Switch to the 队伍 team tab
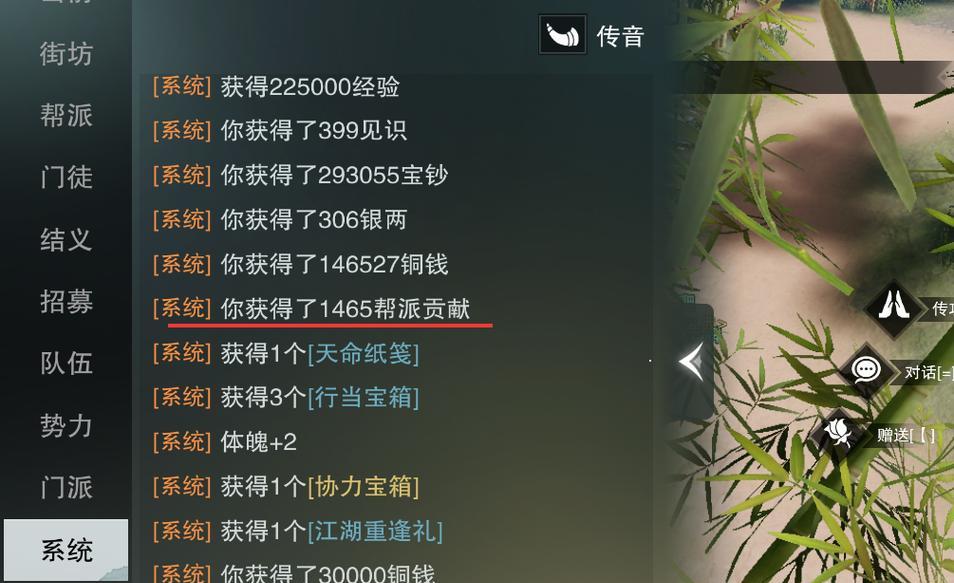954x583 pixels. (x=66, y=363)
